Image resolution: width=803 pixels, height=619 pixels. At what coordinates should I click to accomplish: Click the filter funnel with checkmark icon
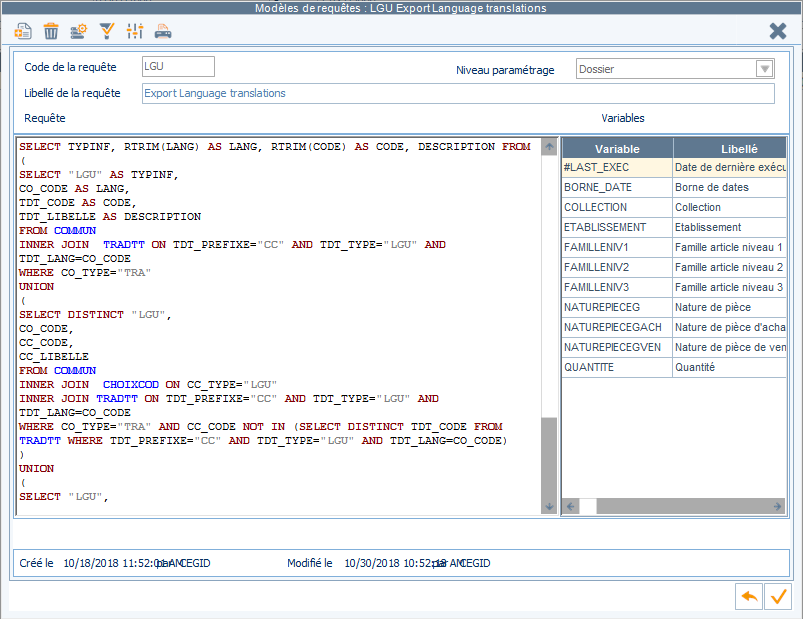(107, 31)
